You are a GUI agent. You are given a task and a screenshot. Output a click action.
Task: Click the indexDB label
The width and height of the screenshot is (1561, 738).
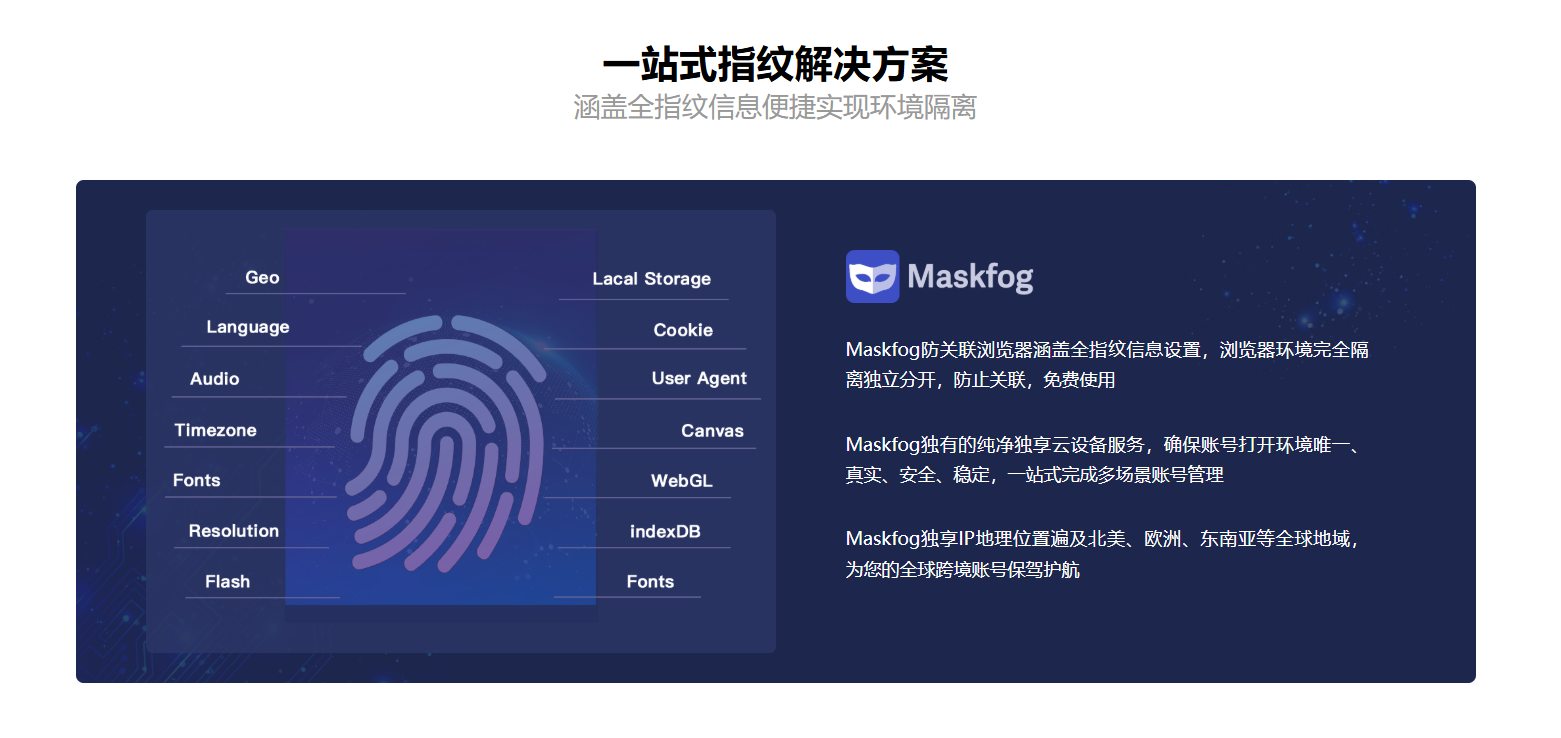tap(665, 531)
